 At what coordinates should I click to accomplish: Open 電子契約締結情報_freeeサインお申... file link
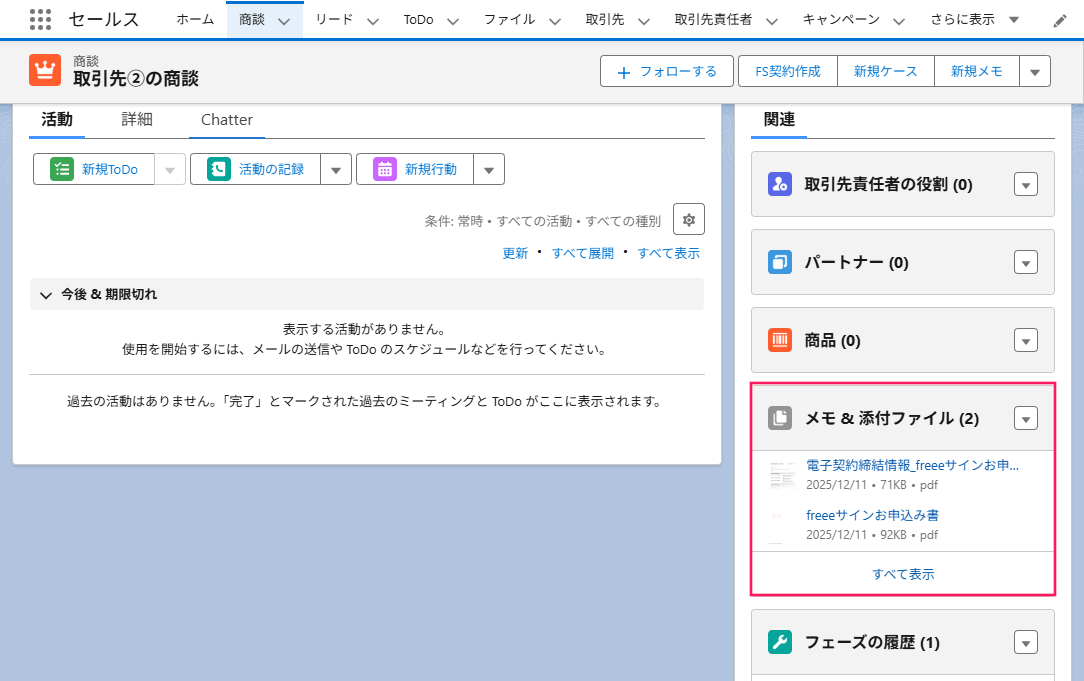(x=912, y=465)
